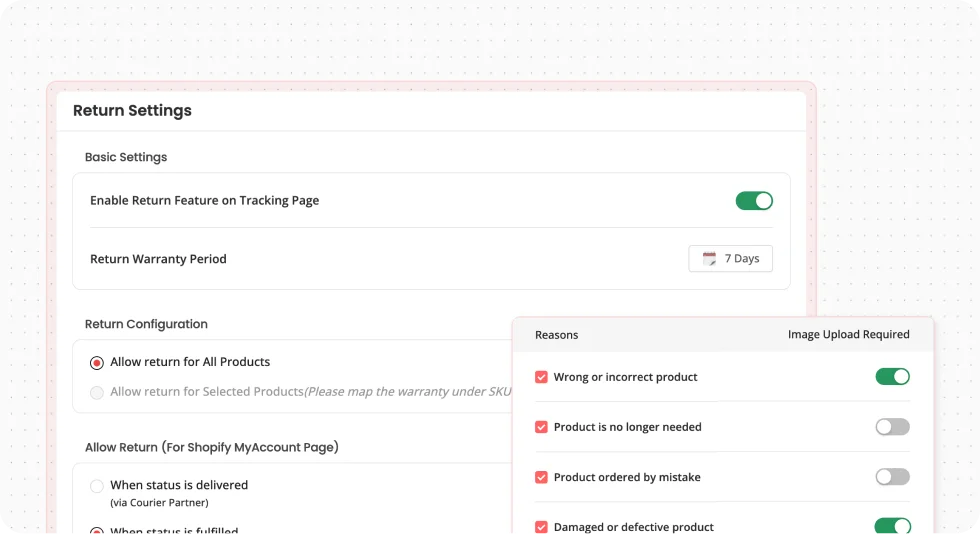Disable image upload for Wrong or incorrect product

(x=892, y=377)
